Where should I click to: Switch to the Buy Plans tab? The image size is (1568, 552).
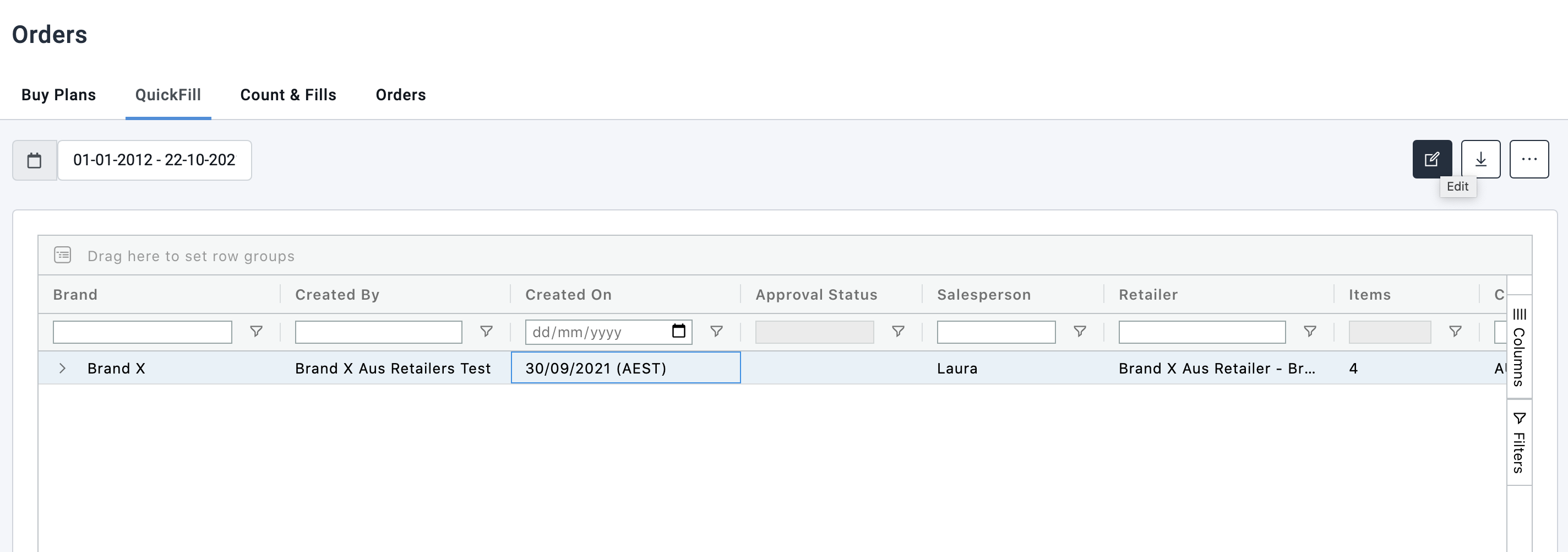click(58, 95)
